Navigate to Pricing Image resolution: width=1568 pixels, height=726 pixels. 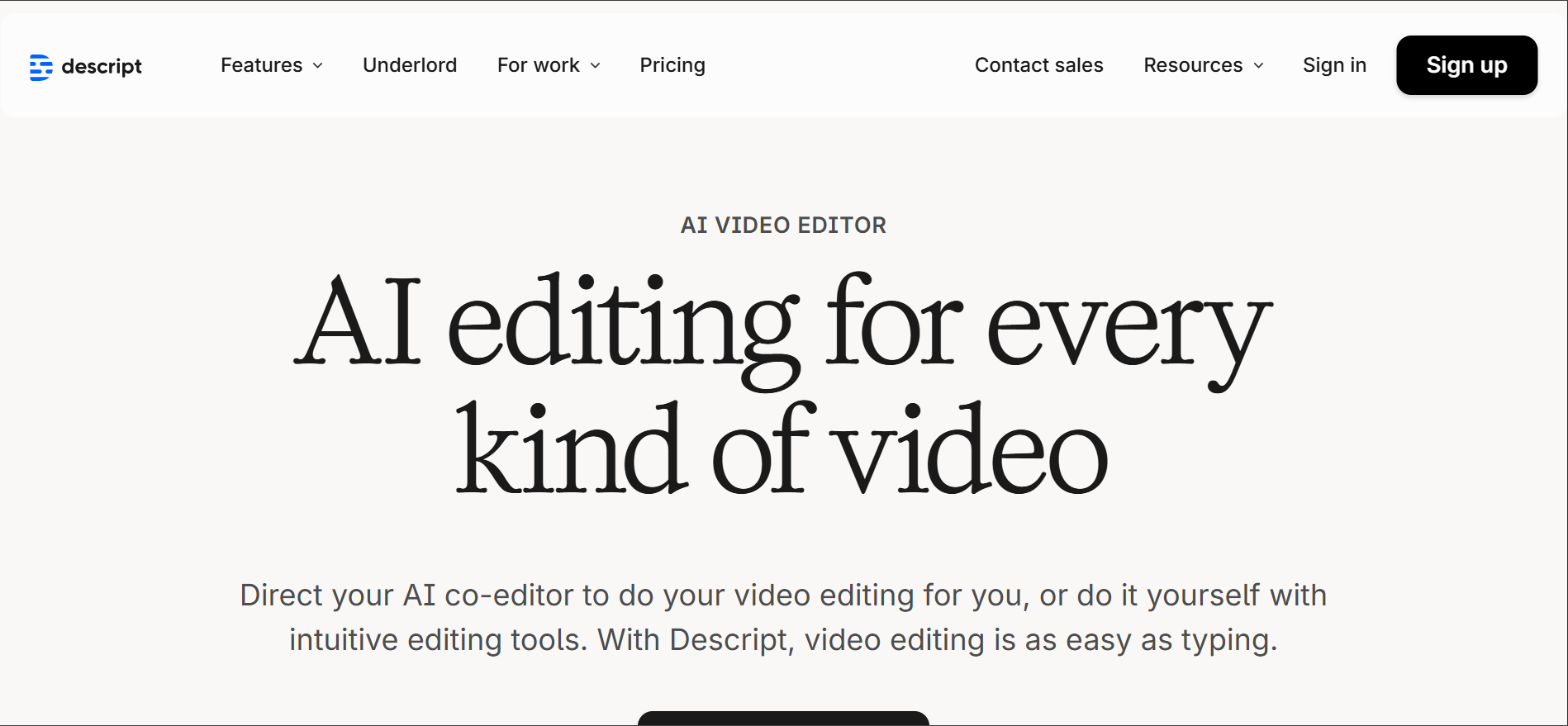[672, 65]
